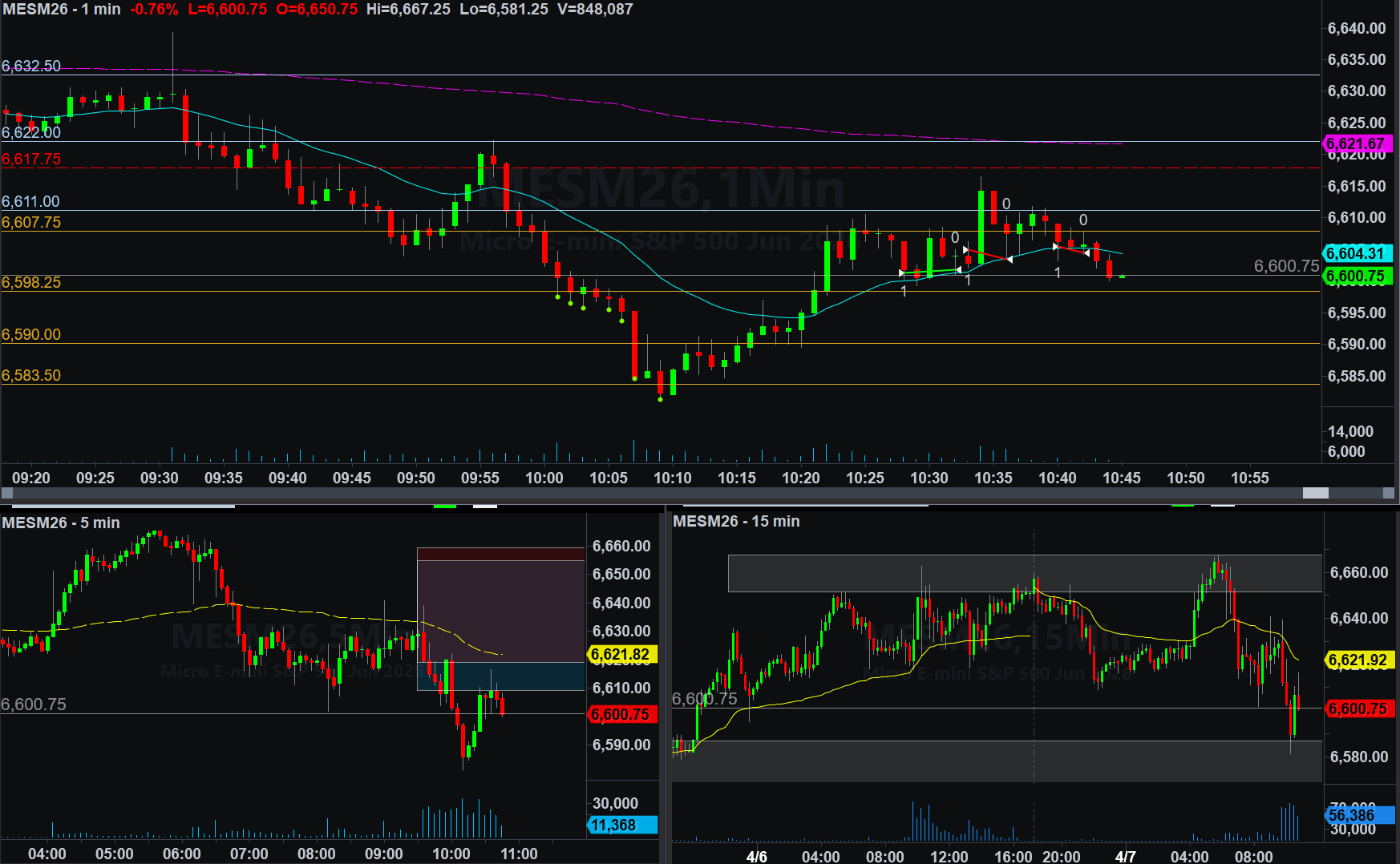Select the red 6,617.75 level label
The image size is (1400, 864).
[x=31, y=159]
